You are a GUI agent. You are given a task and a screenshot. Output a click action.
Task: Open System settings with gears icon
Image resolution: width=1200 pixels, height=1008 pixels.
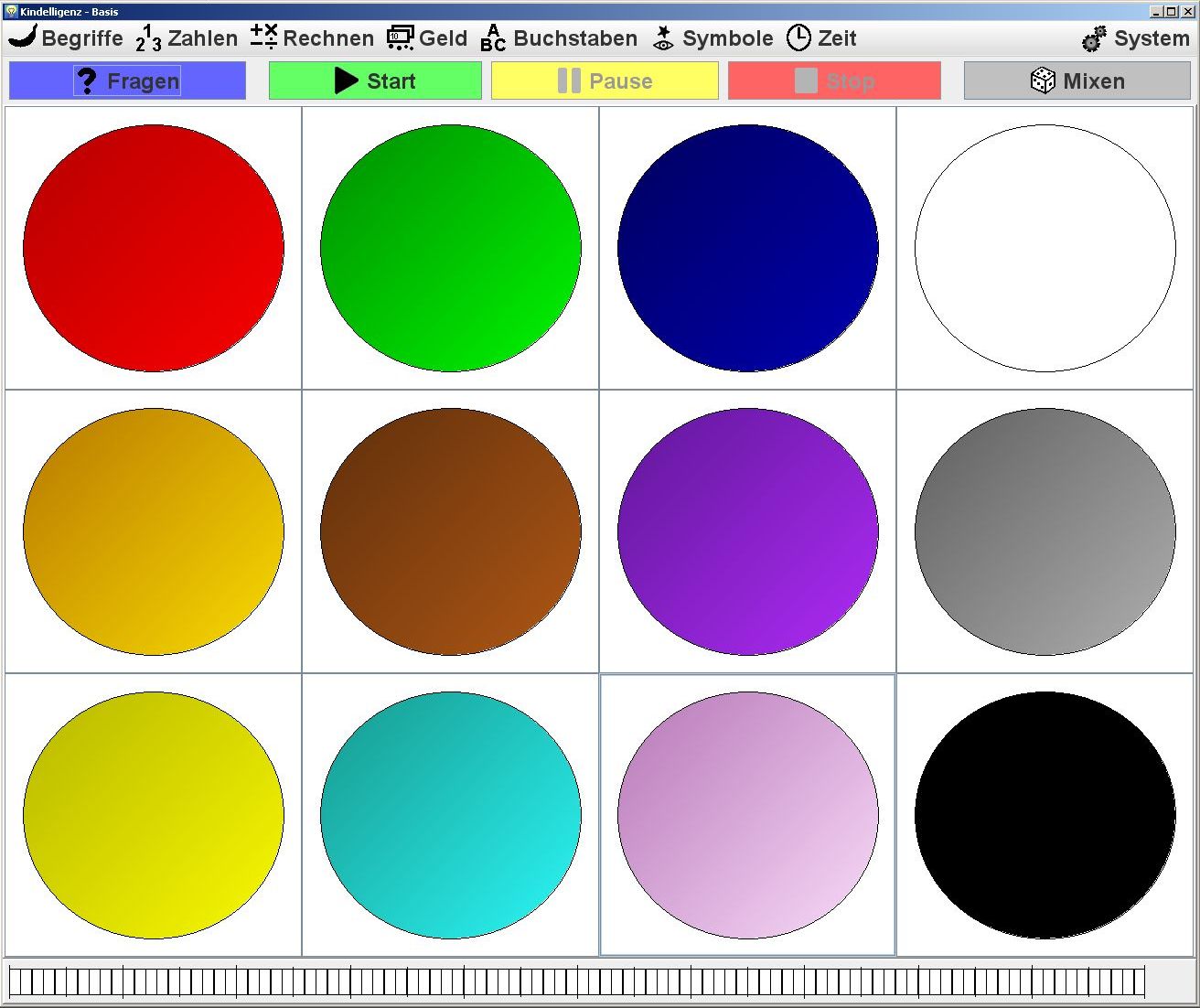click(1135, 38)
